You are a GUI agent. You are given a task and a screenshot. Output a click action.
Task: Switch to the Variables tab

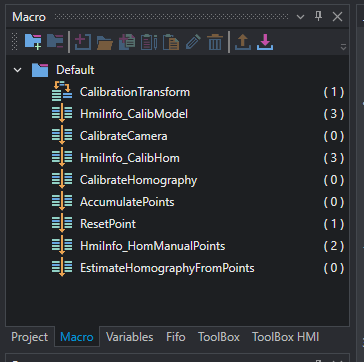130,337
